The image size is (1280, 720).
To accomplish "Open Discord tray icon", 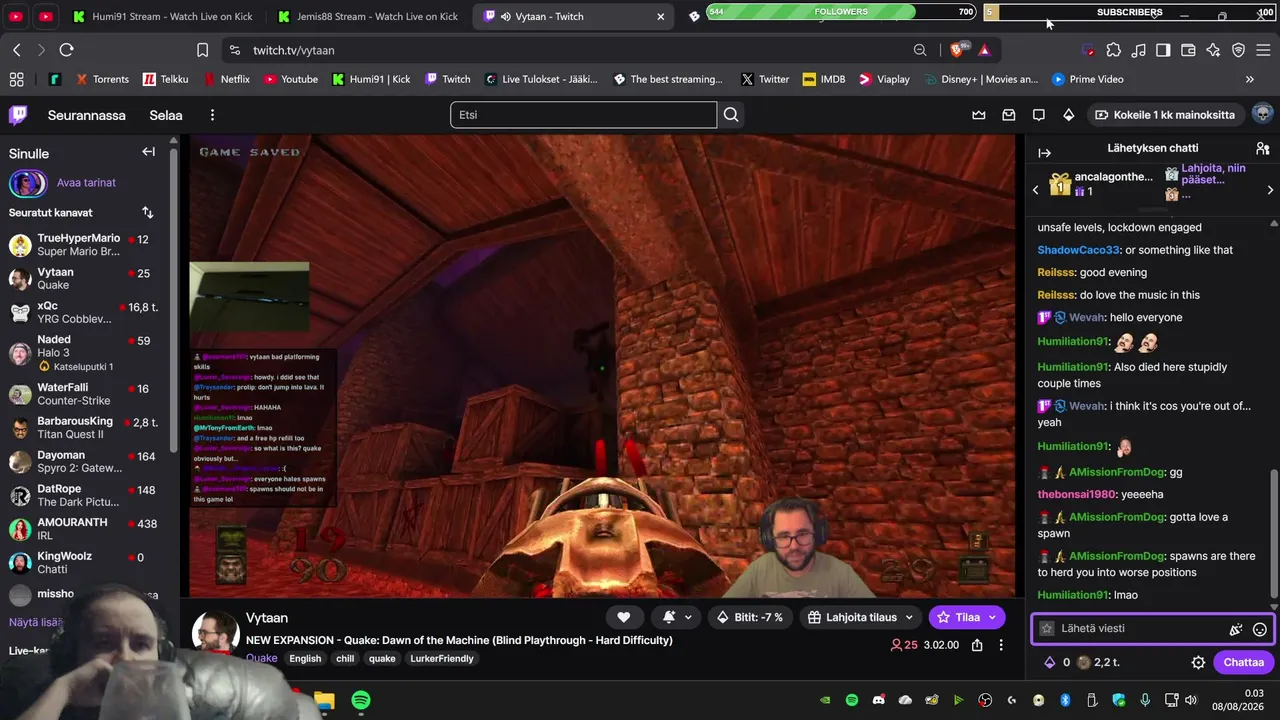I will click(x=879, y=700).
